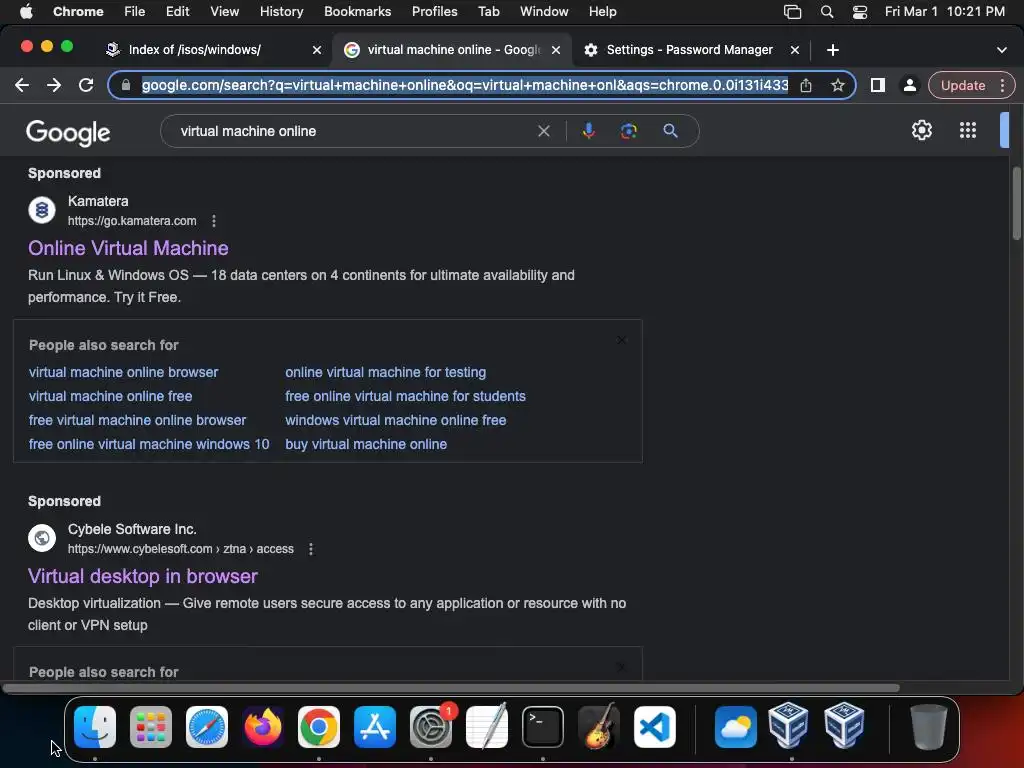Open Cybele Software ad options menu
The height and width of the screenshot is (768, 1024).
click(x=311, y=549)
